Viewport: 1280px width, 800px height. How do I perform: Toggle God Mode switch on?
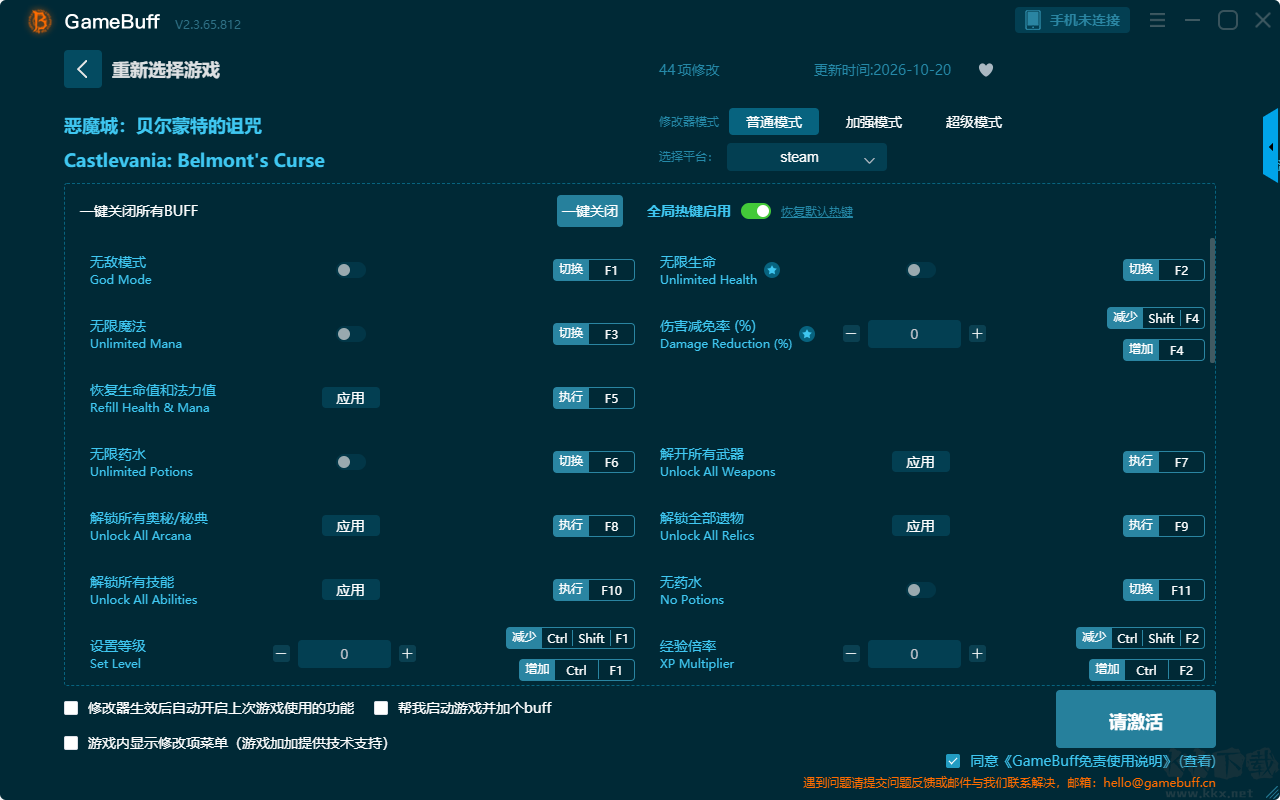351,270
